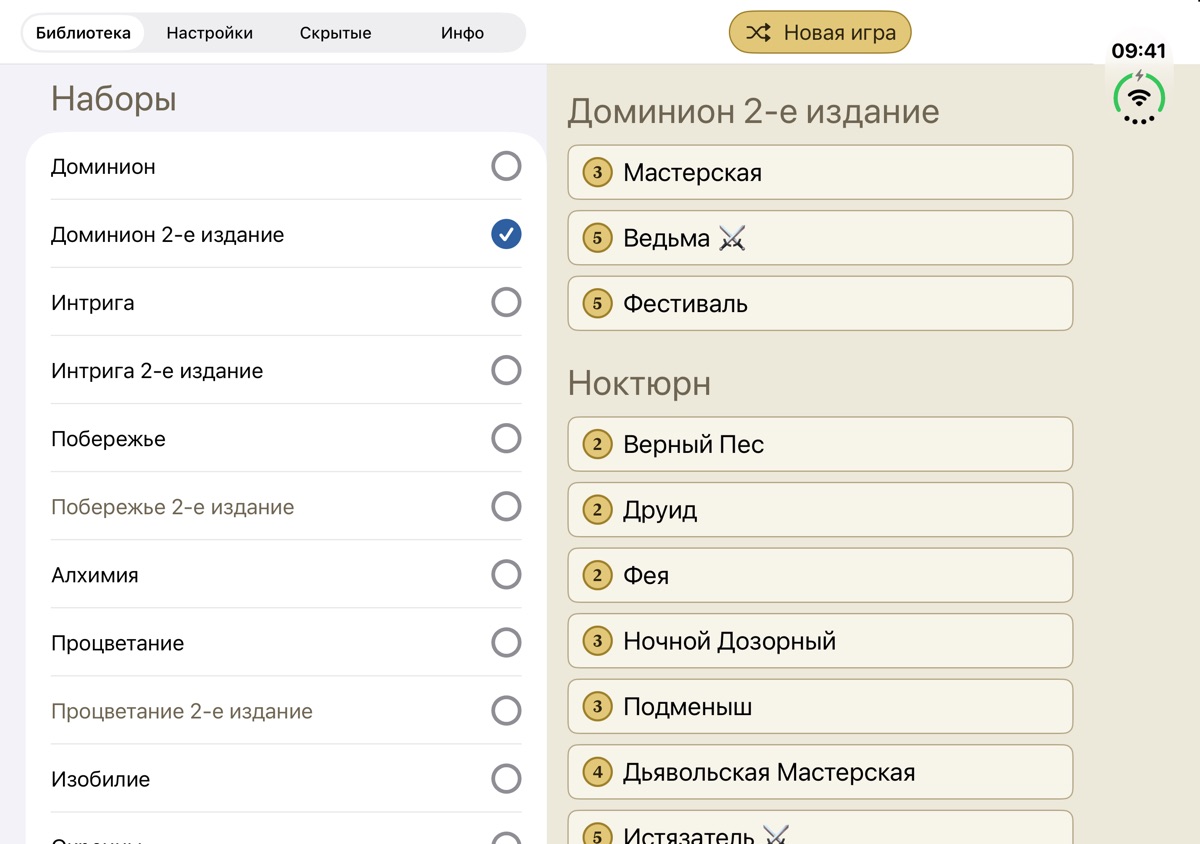Click the cost coin on Фея

pyautogui.click(x=597, y=575)
